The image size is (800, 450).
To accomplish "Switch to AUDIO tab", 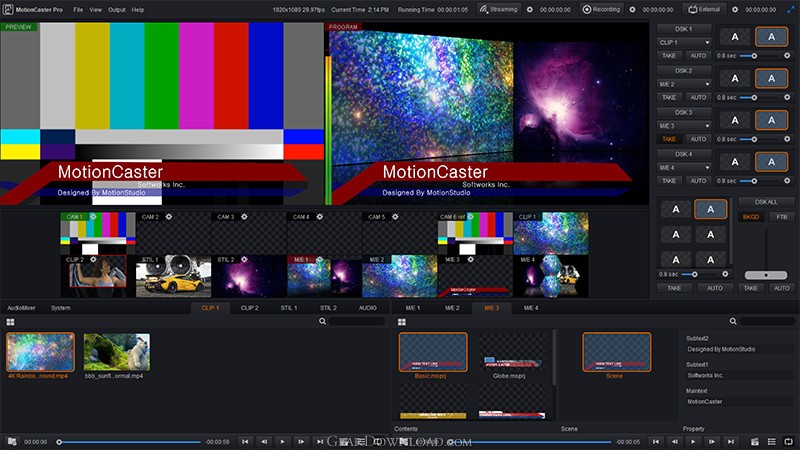I will [x=367, y=308].
